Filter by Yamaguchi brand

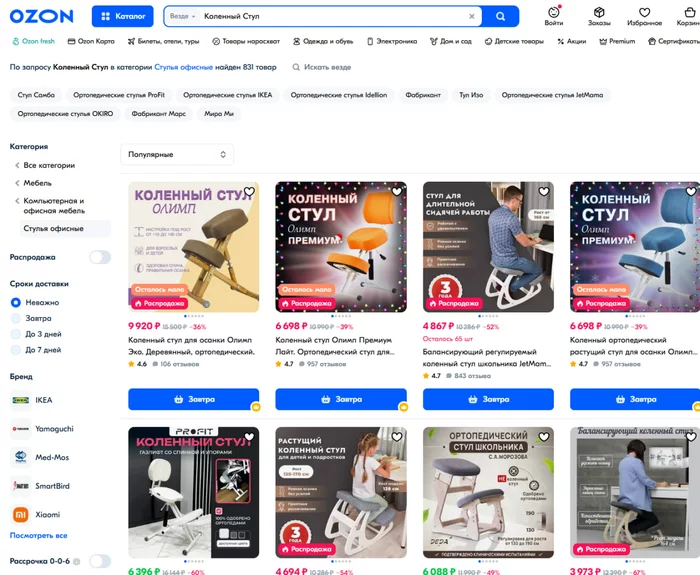[42, 429]
